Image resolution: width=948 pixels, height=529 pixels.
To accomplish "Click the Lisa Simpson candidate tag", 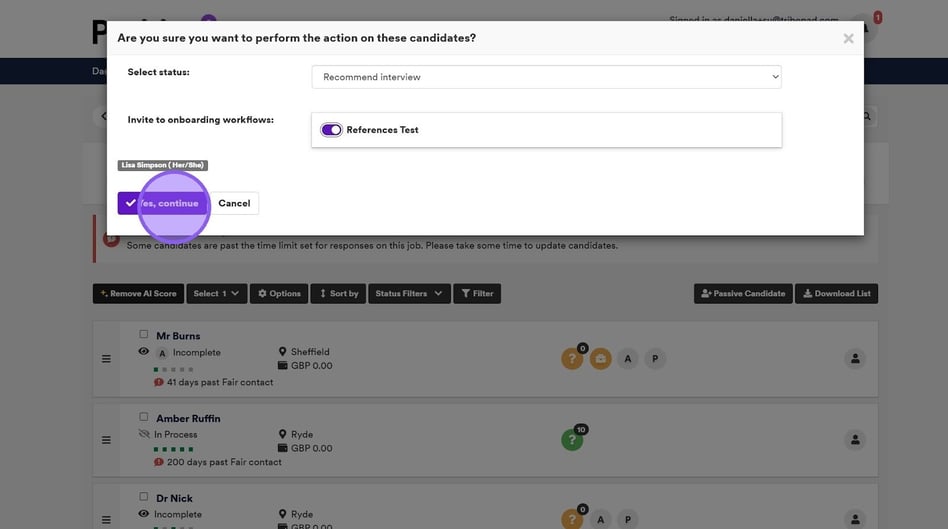I will tap(162, 165).
